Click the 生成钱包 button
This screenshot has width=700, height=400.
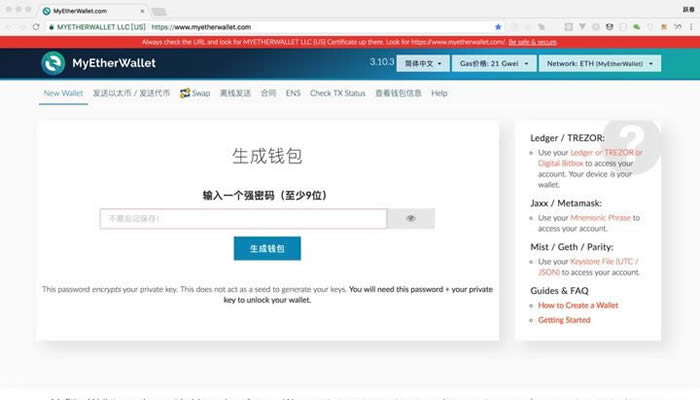point(267,248)
